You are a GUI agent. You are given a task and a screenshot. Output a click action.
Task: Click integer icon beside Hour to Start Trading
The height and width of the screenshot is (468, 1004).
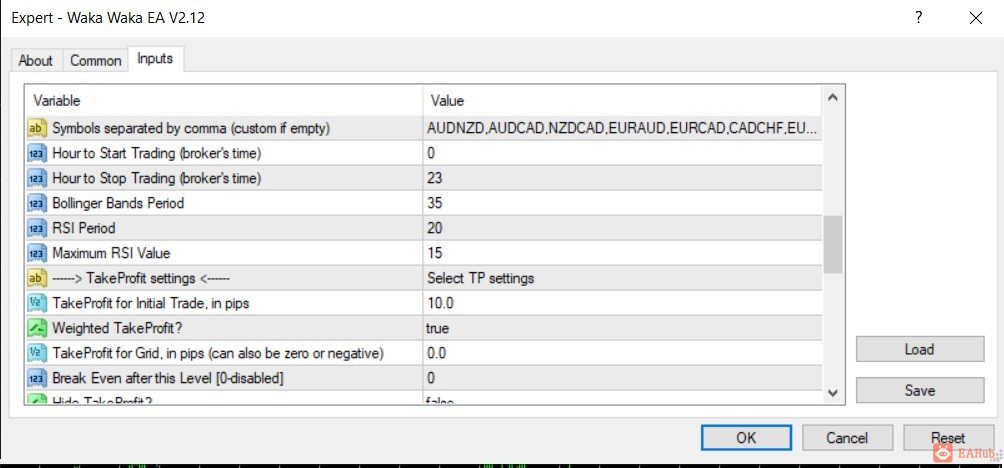[x=37, y=154]
